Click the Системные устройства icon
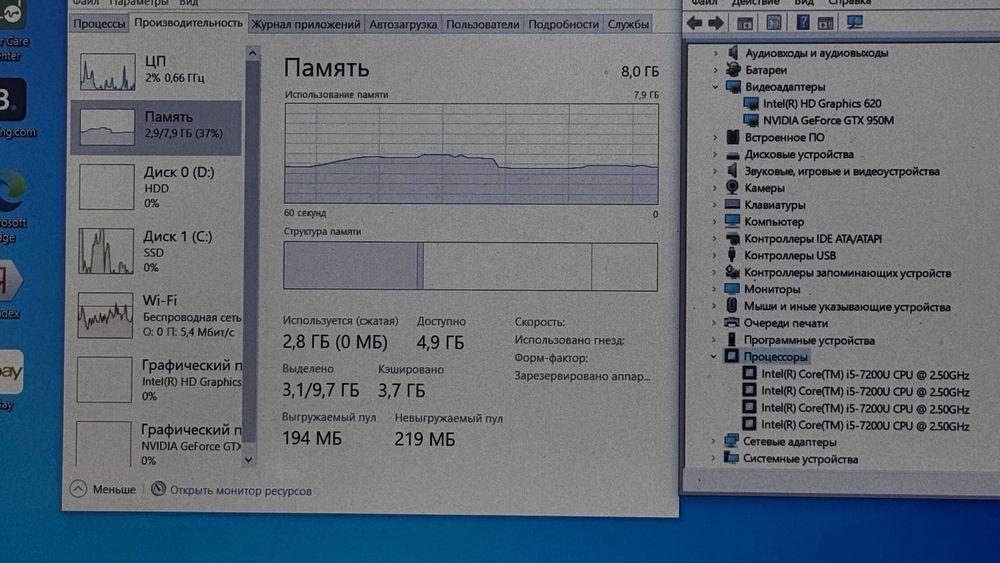The height and width of the screenshot is (563, 1000). (x=732, y=458)
